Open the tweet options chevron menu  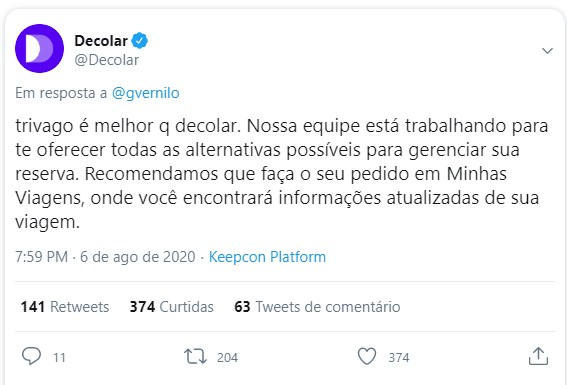point(547,51)
